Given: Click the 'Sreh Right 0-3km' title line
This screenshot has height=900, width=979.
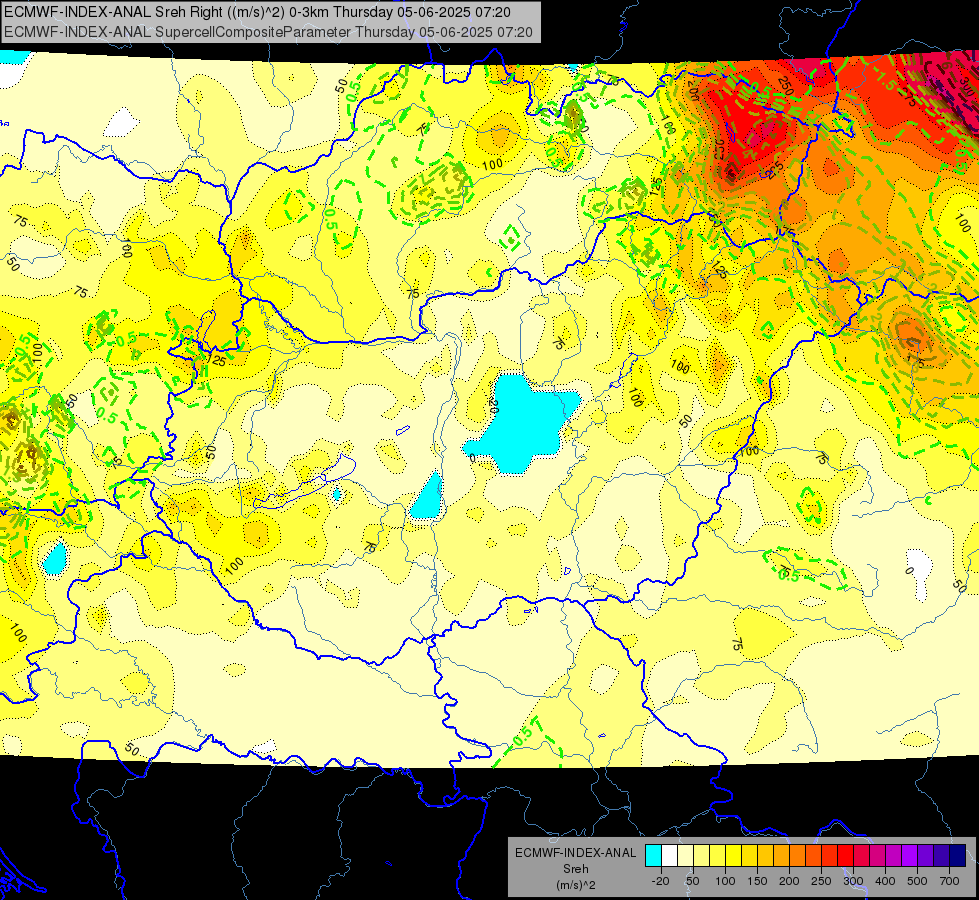Looking at the screenshot, I should point(257,12).
